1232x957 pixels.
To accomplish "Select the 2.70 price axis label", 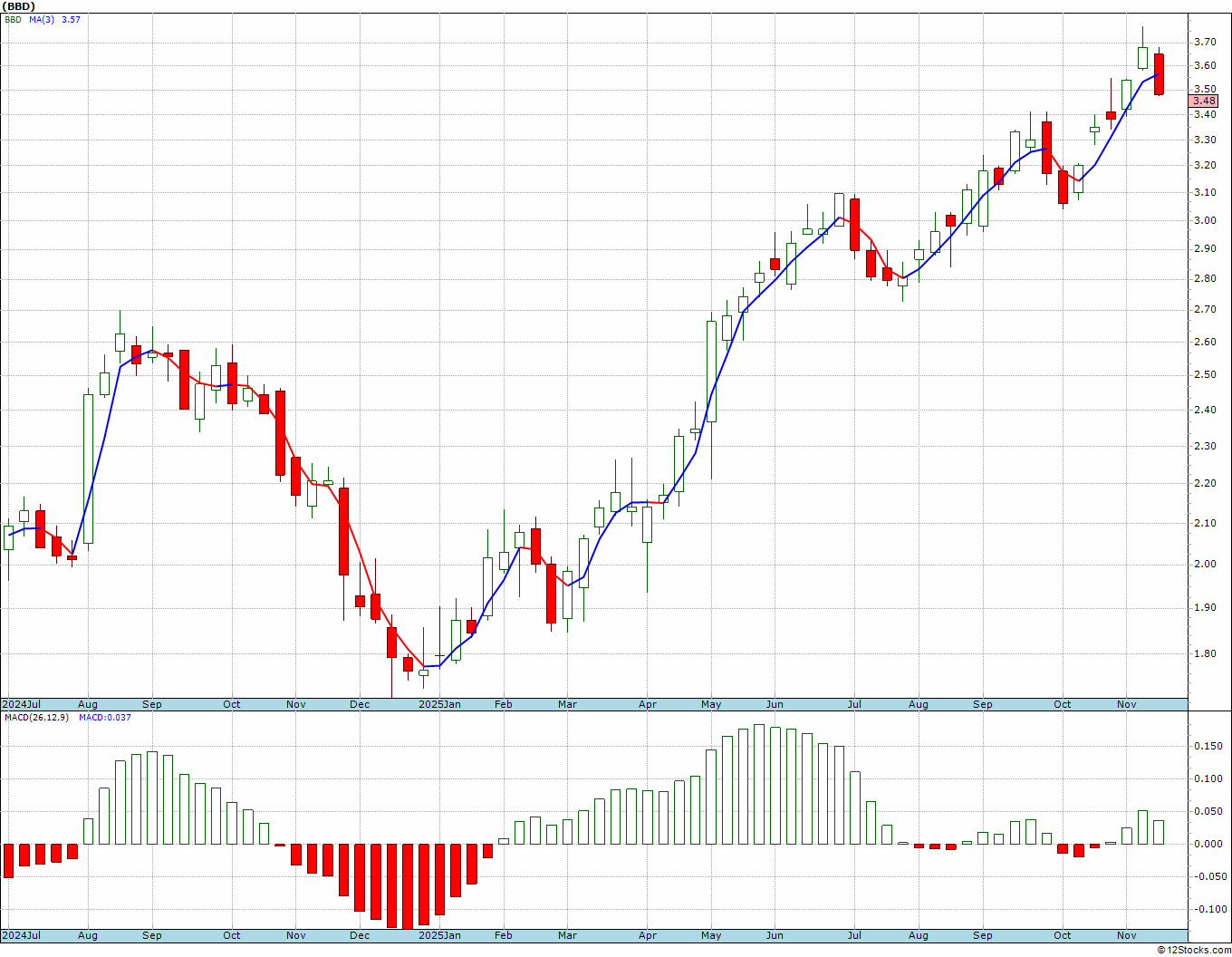I will coord(1205,309).
